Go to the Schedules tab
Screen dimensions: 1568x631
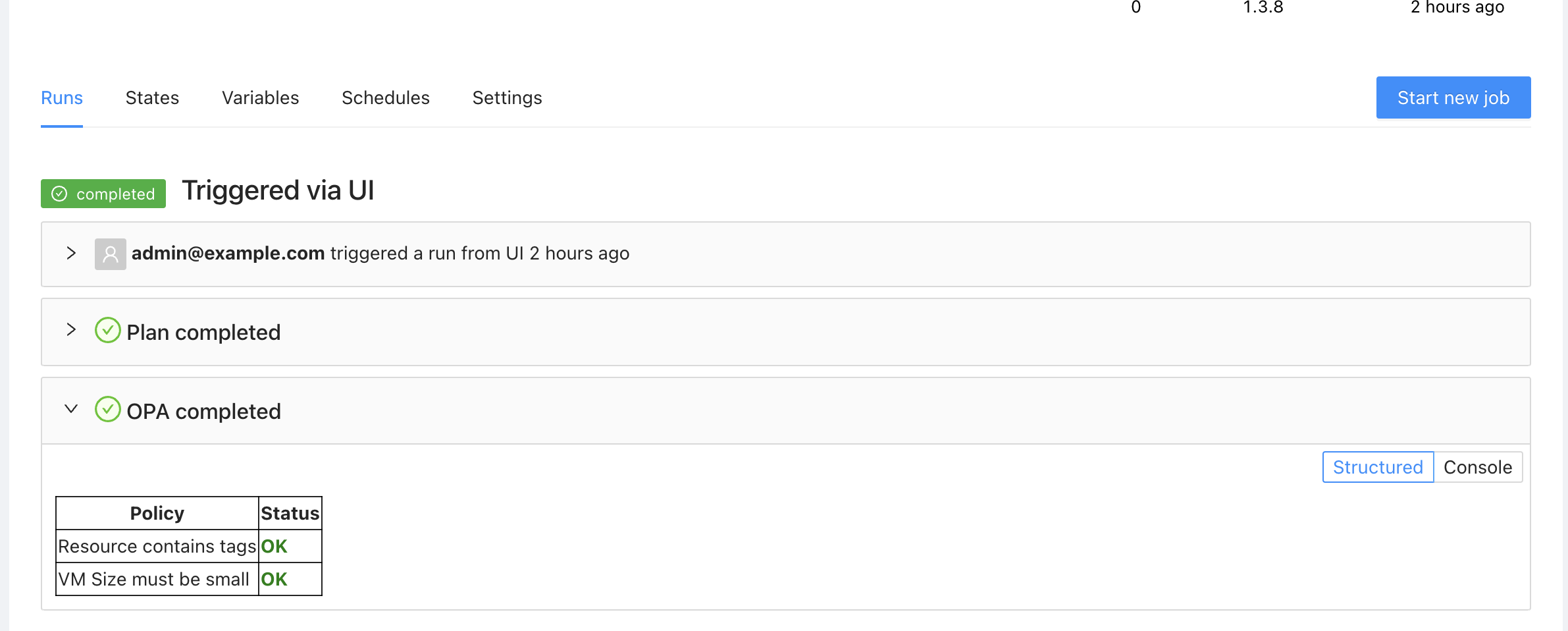[x=385, y=98]
